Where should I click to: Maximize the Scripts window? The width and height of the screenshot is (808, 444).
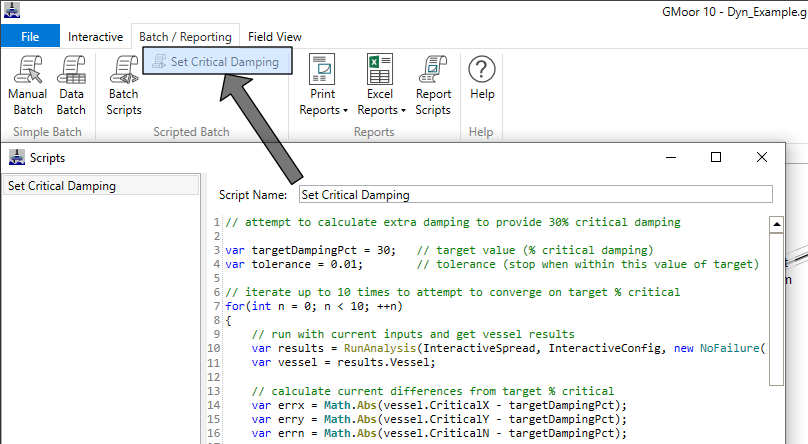(716, 157)
